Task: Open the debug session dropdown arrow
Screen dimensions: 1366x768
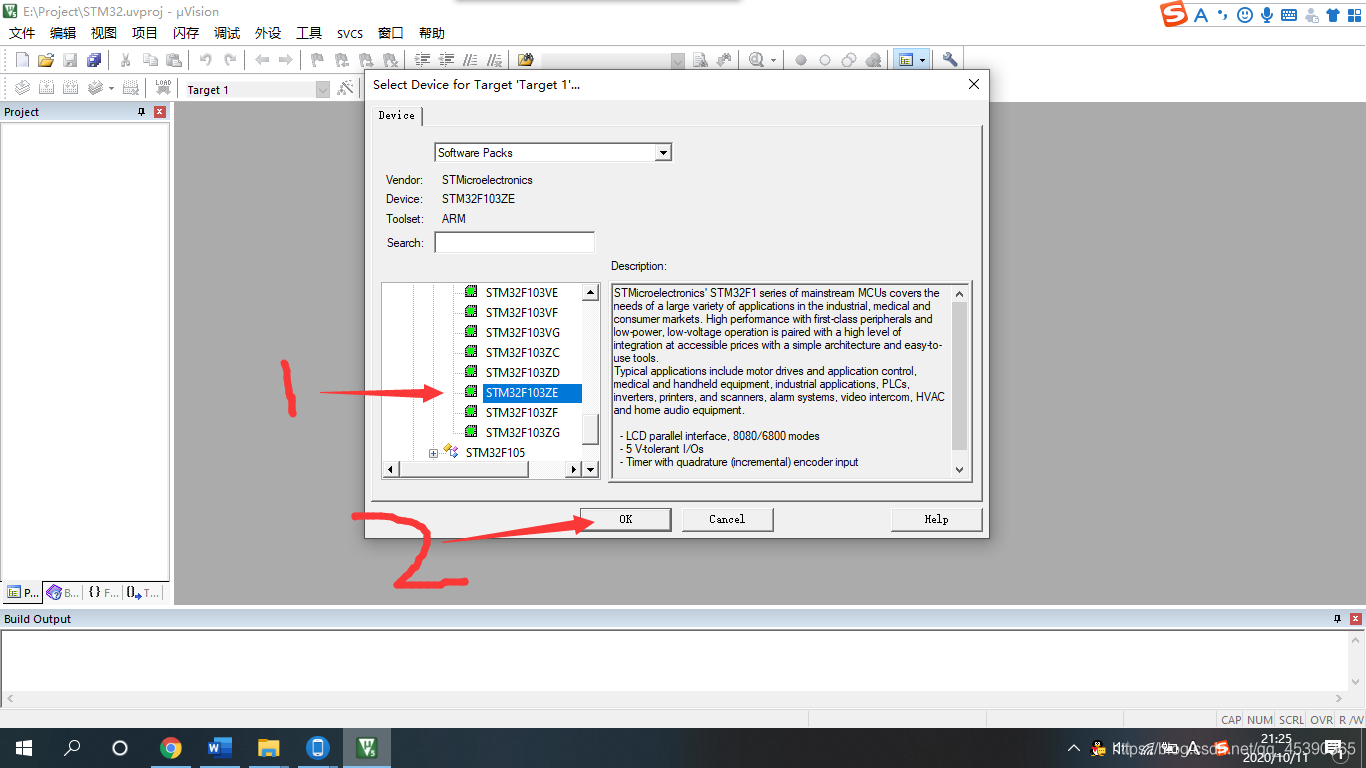Action: 773,60
